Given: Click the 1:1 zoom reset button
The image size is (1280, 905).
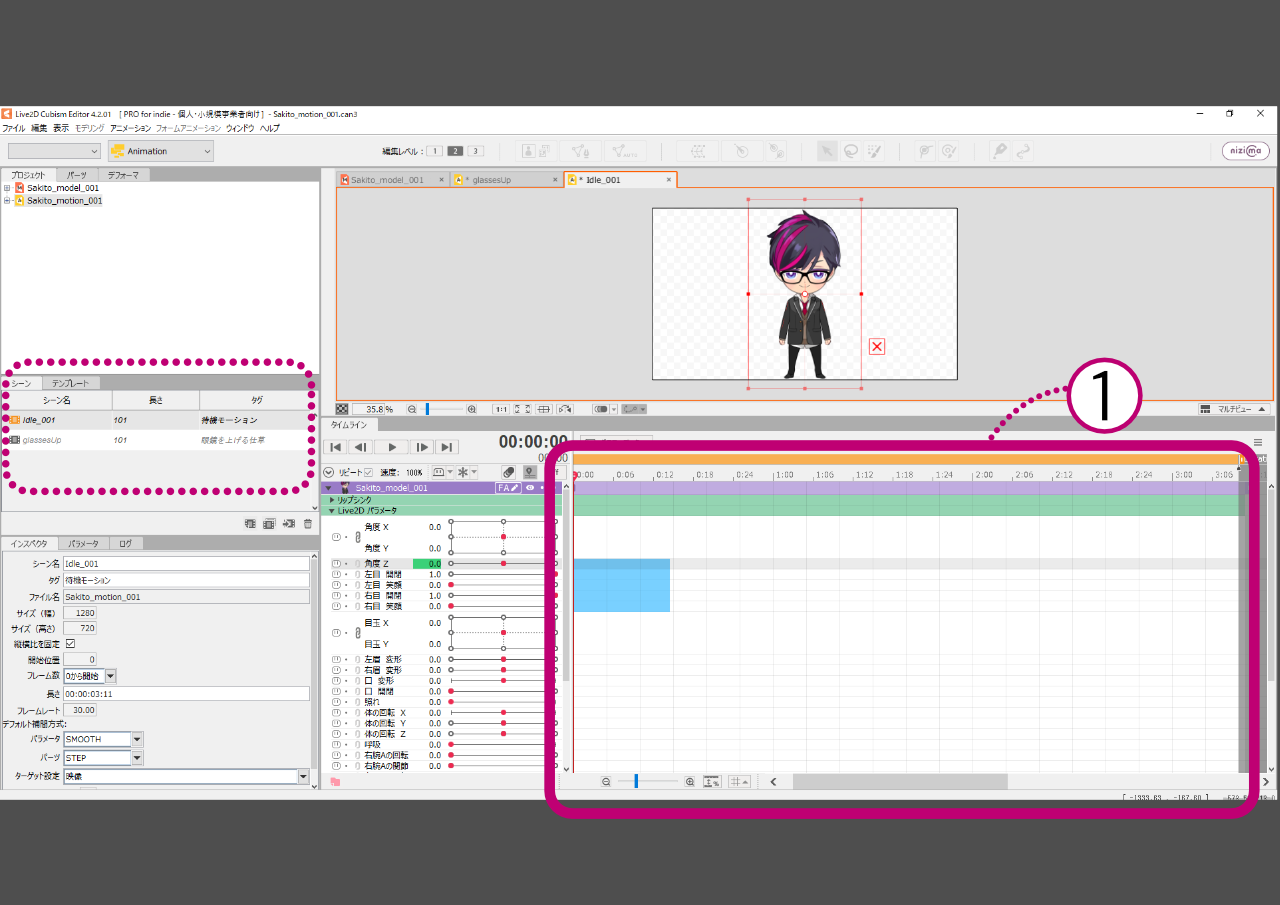Looking at the screenshot, I should [500, 409].
